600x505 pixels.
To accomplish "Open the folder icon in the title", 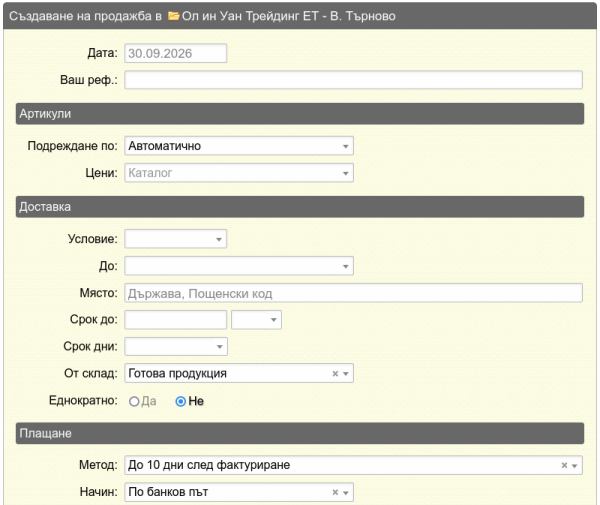I will click(173, 16).
